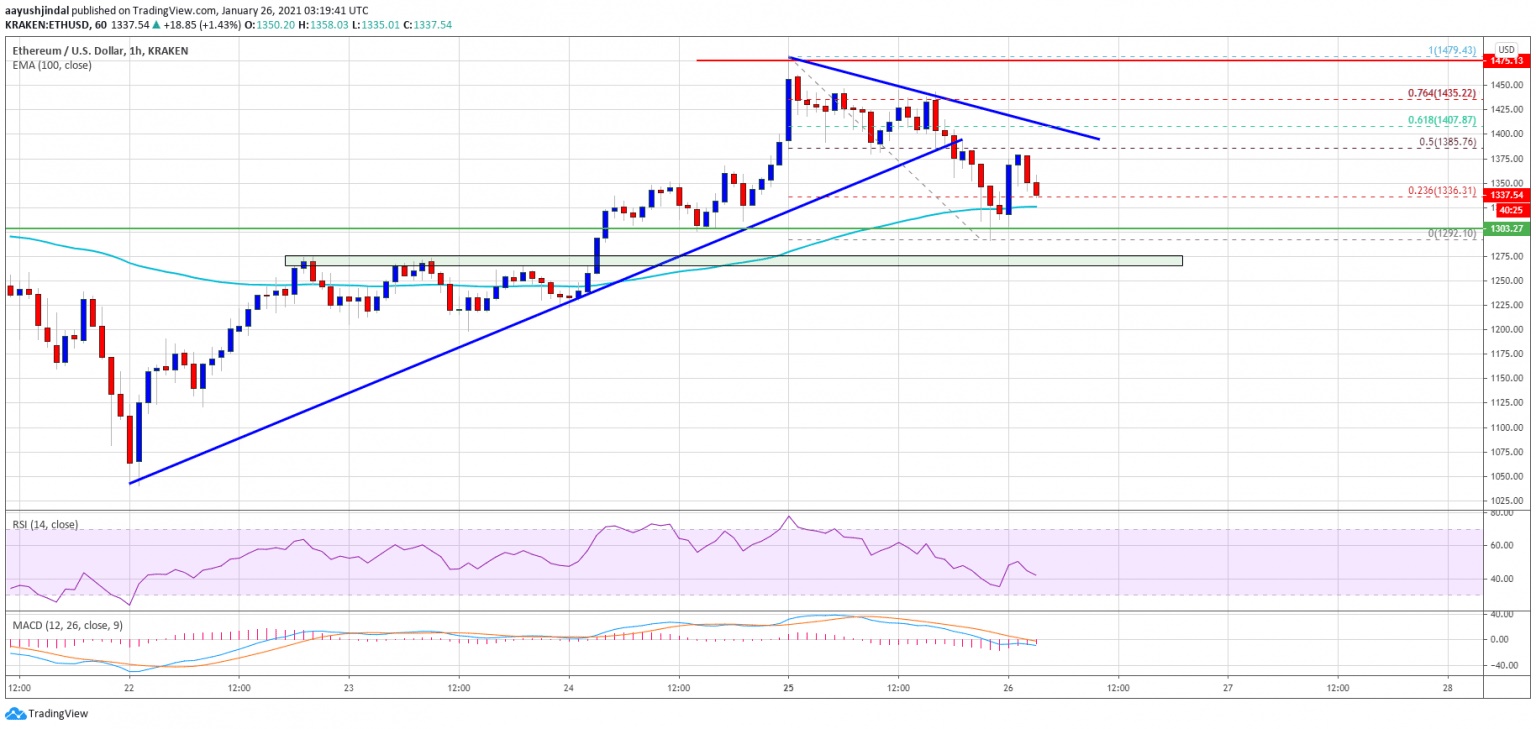Select Fibonacci level 0(1292.10) label

click(x=1454, y=233)
